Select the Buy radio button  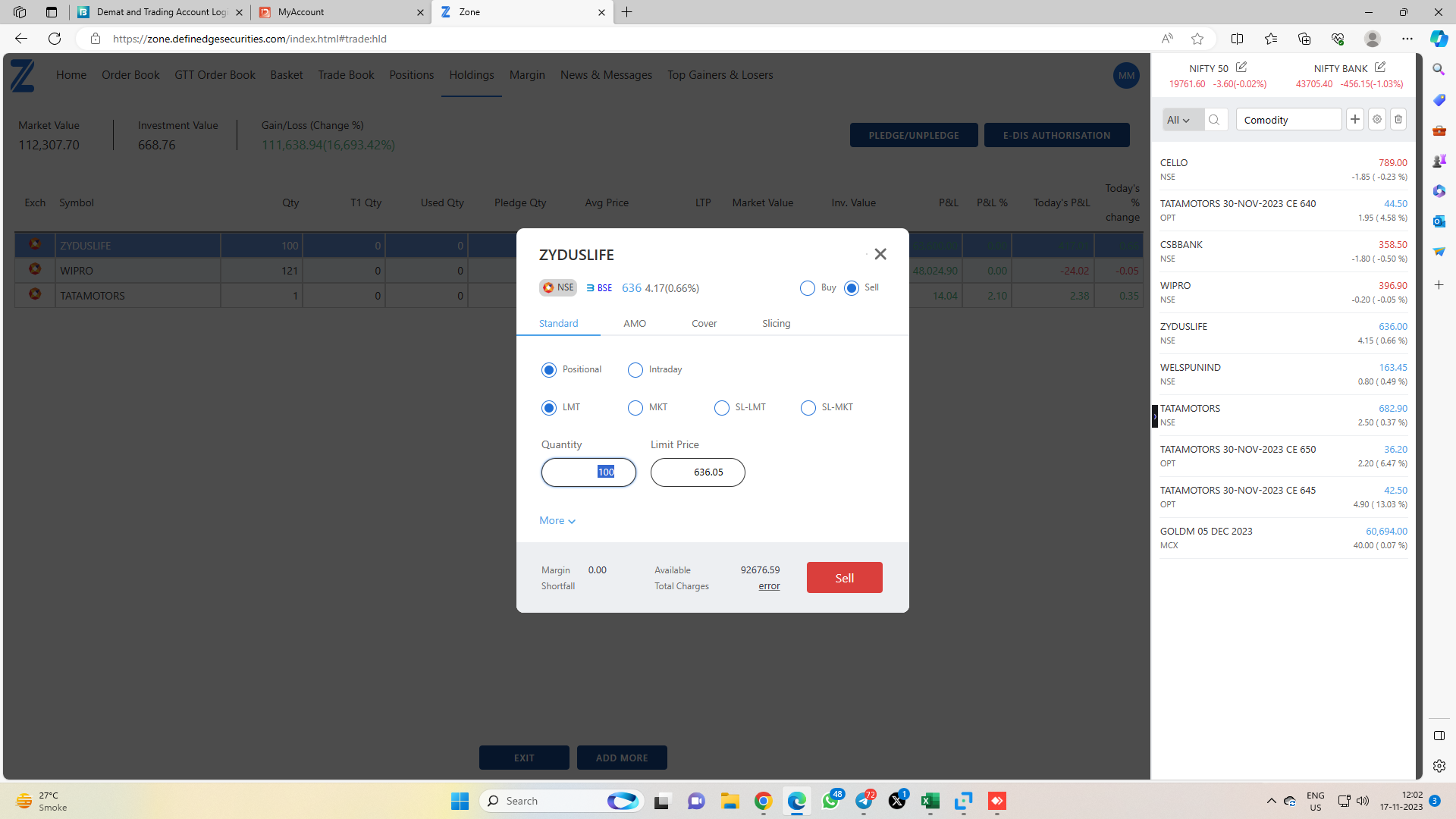pos(808,288)
